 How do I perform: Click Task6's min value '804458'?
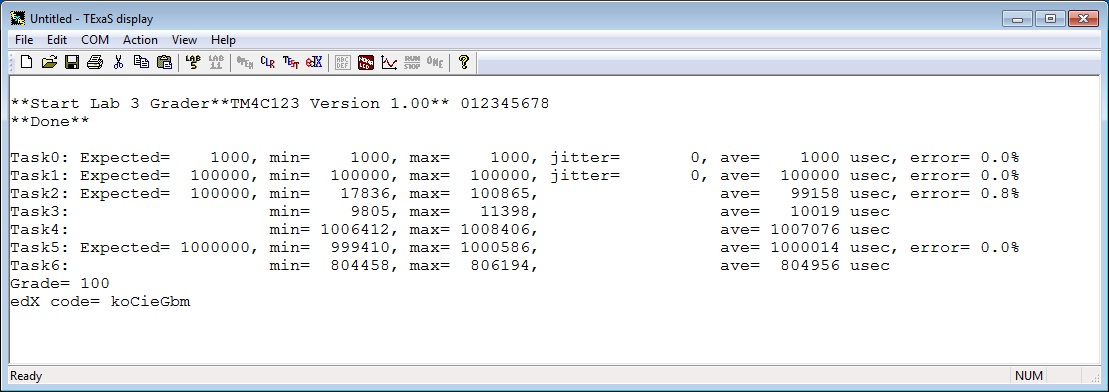[x=360, y=266]
